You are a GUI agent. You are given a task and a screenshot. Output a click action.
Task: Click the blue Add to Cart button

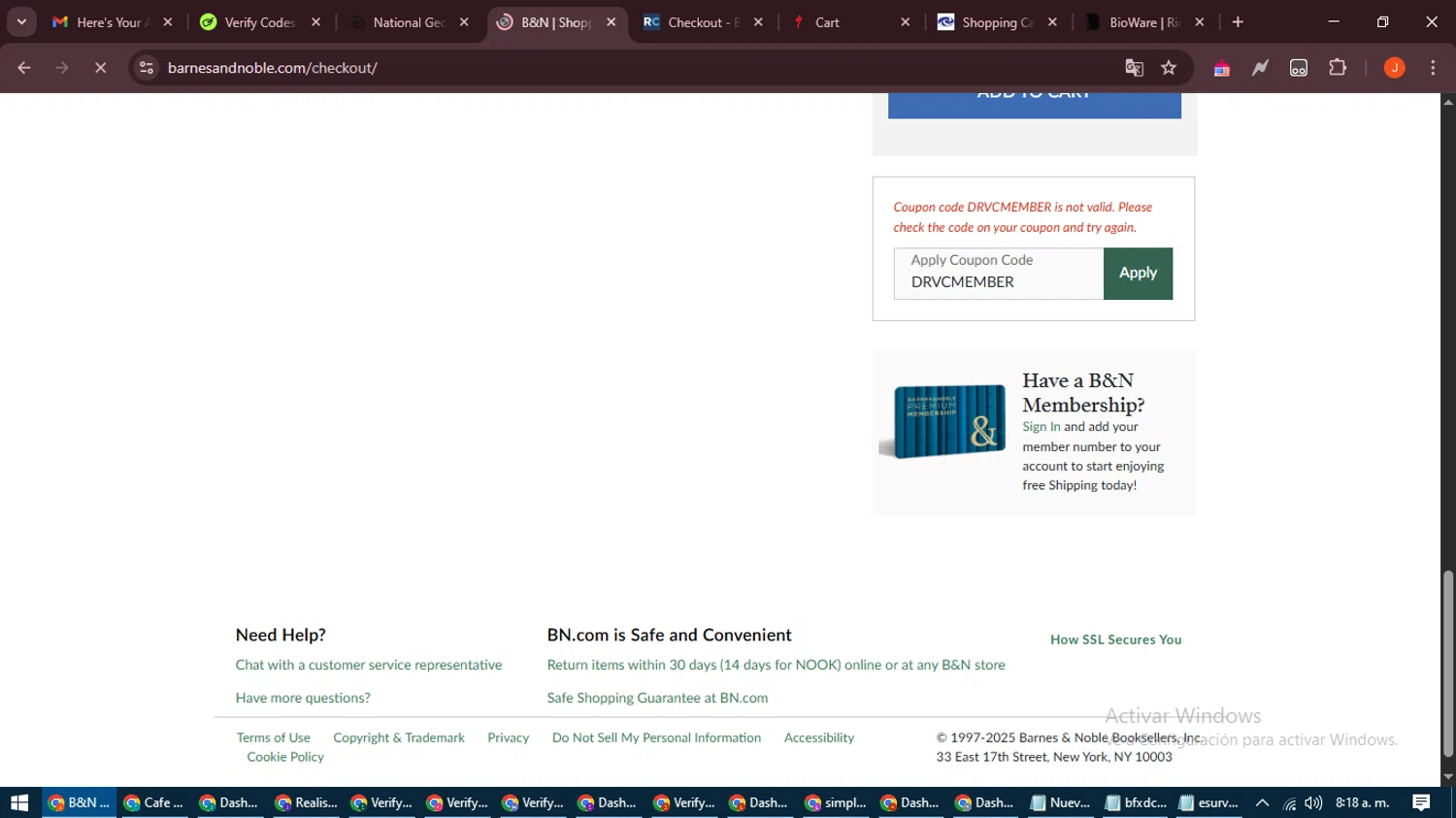[1035, 105]
